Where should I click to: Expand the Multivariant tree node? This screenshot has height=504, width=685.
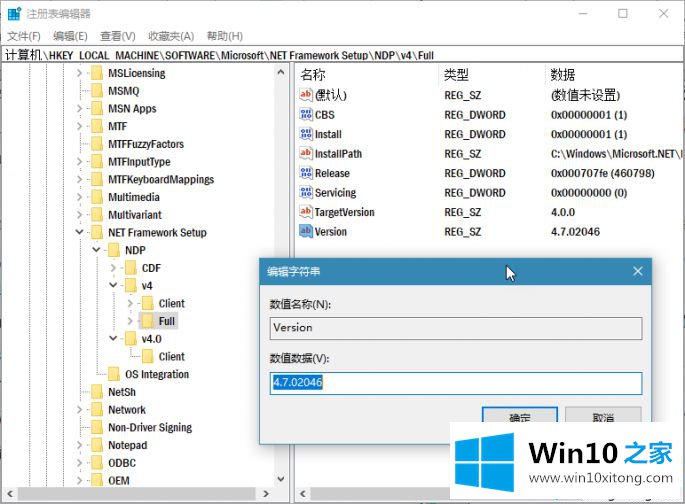79,215
